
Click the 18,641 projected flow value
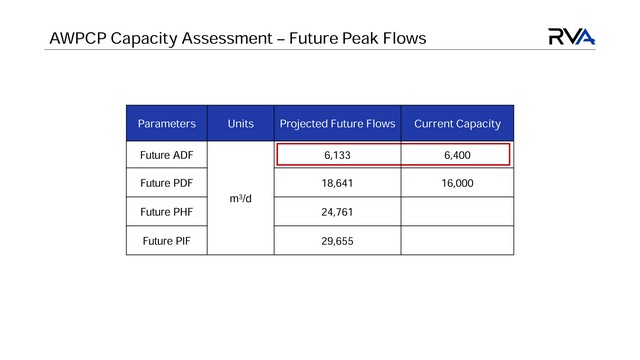click(x=337, y=183)
